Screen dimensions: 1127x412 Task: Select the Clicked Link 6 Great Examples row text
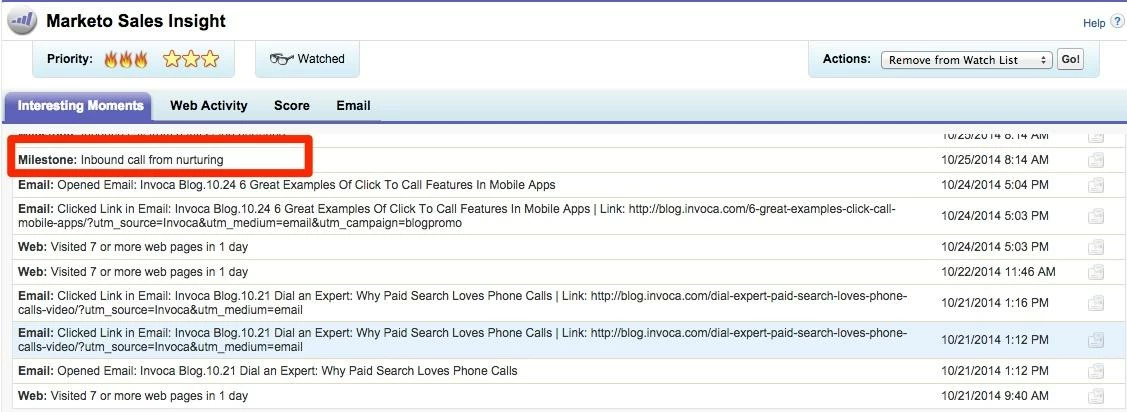click(x=456, y=216)
